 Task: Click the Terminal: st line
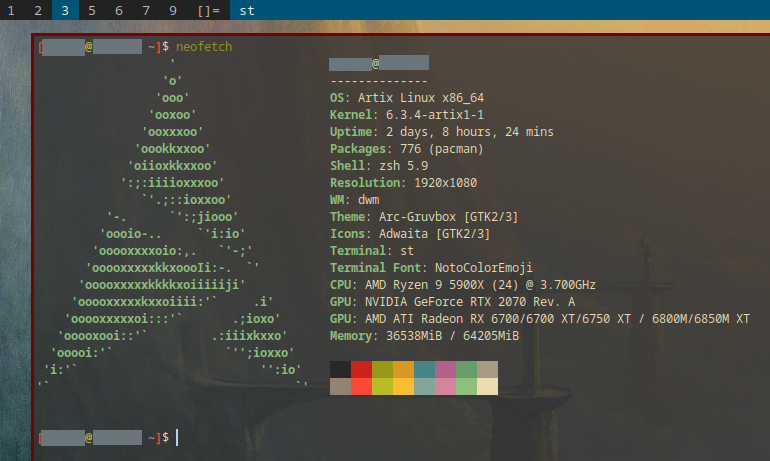coord(372,251)
